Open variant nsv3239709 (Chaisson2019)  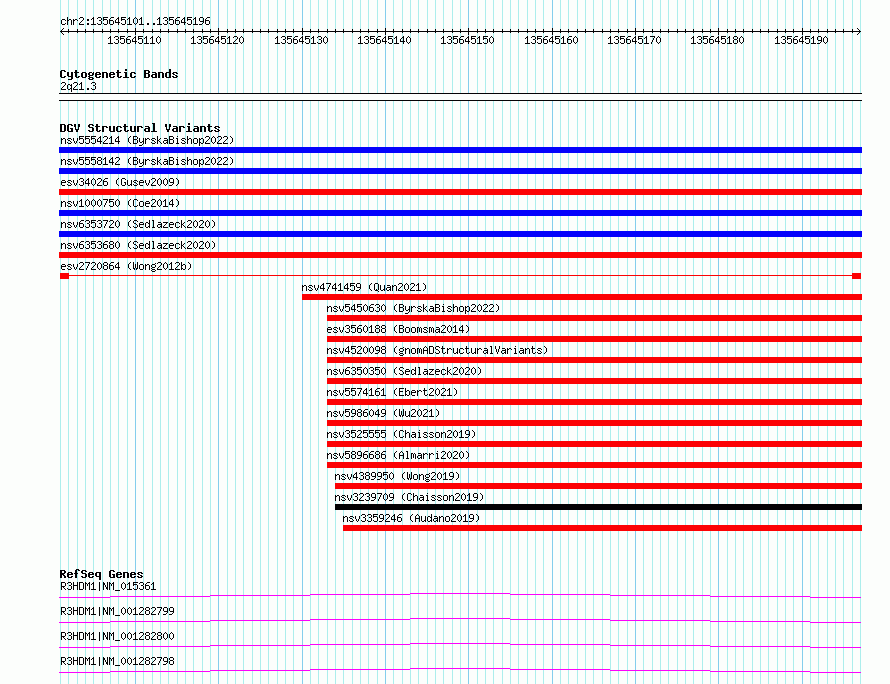[409, 497]
